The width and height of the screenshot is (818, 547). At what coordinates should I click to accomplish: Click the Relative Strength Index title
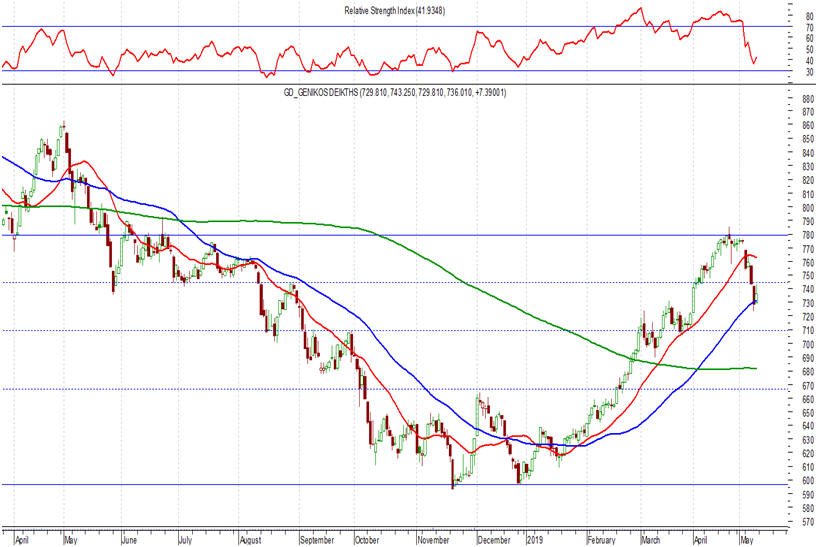click(409, 10)
